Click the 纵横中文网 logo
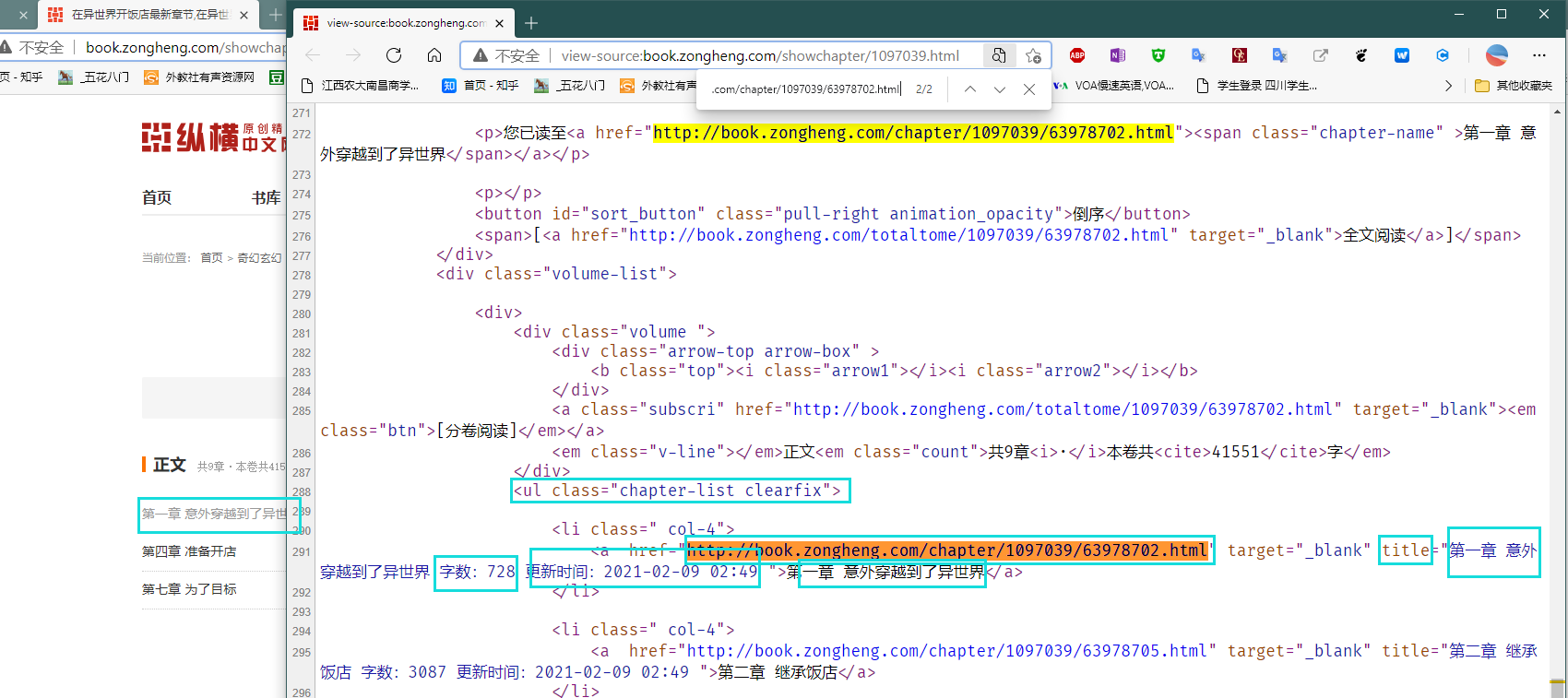Screen dimensions: 1568x698 tap(213, 137)
